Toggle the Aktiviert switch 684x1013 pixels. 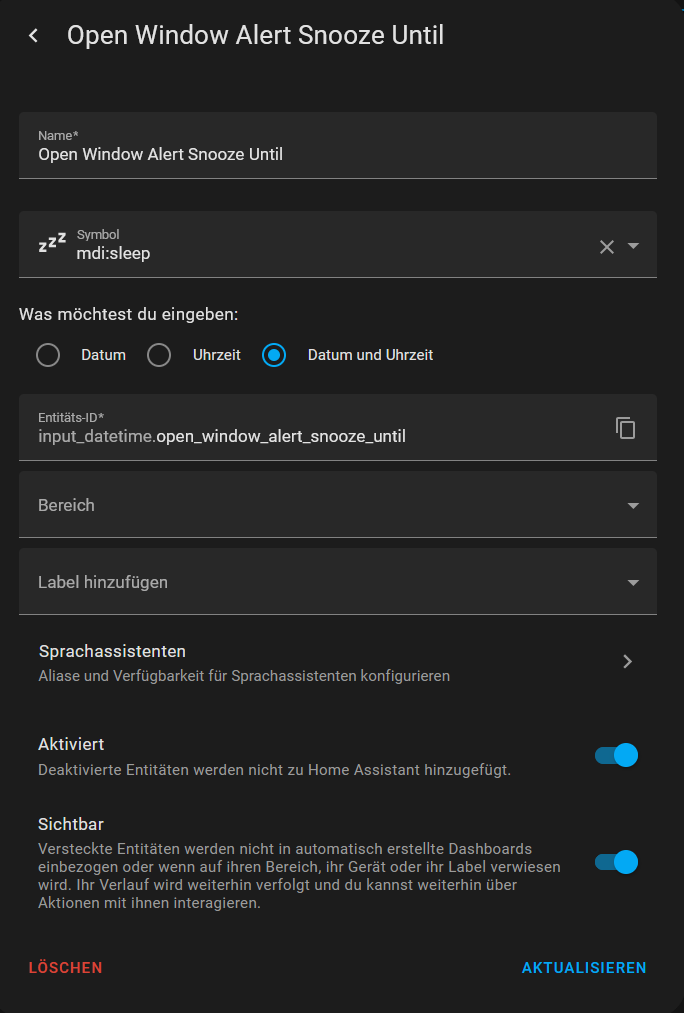[616, 755]
